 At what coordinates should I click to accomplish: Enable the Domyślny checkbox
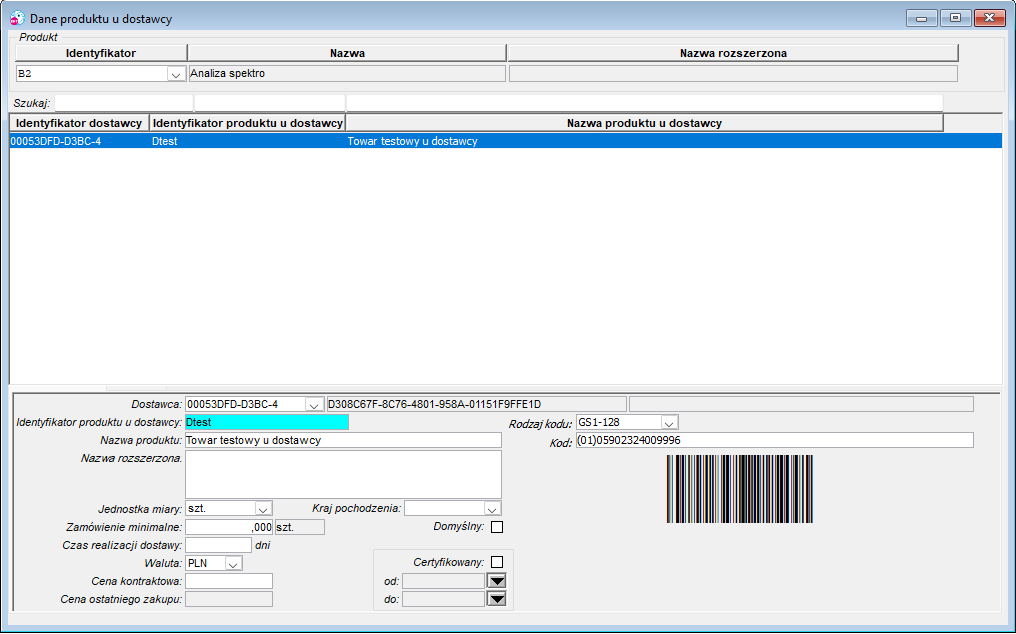tap(497, 527)
